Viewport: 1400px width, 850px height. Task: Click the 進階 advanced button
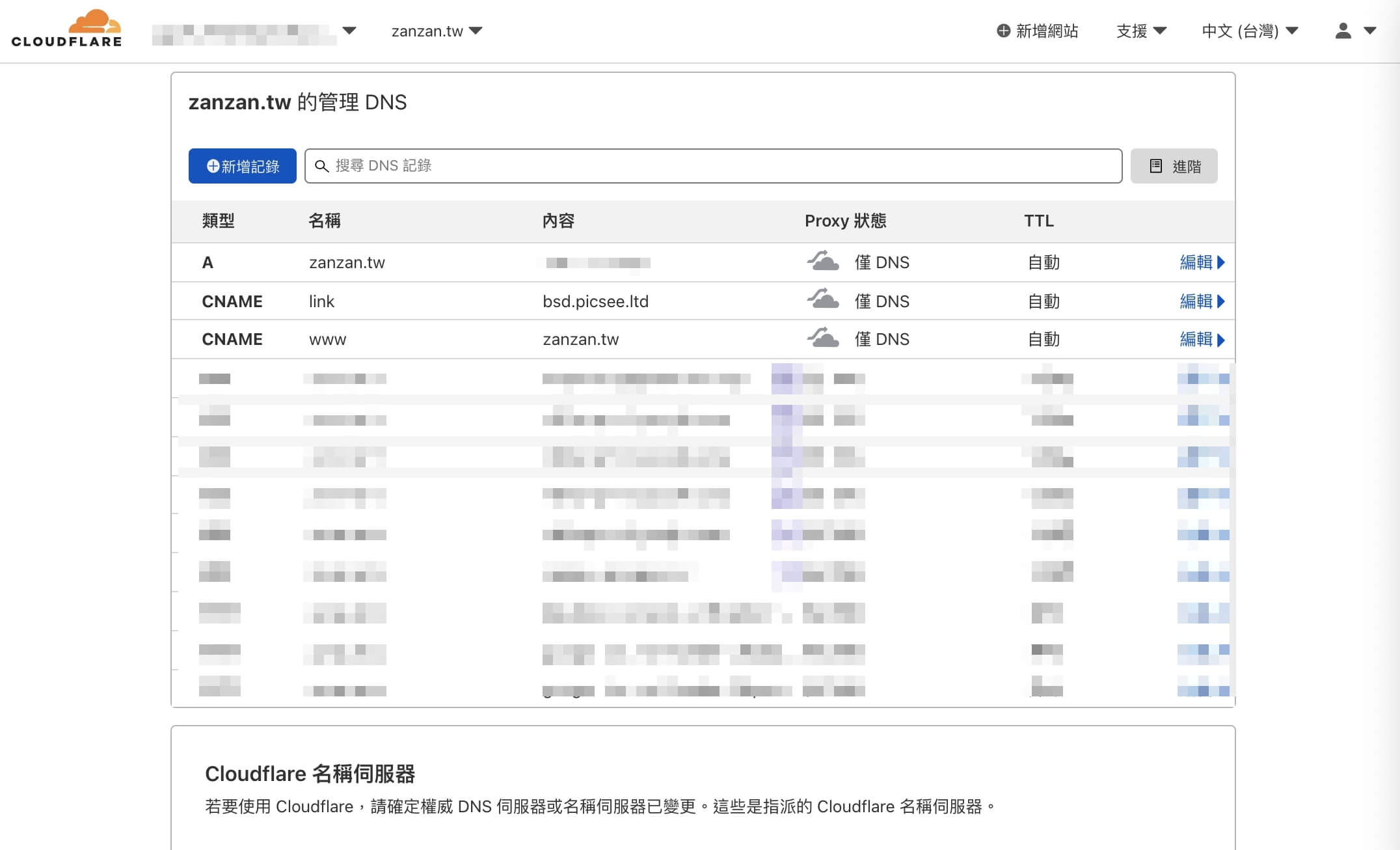coord(1174,166)
